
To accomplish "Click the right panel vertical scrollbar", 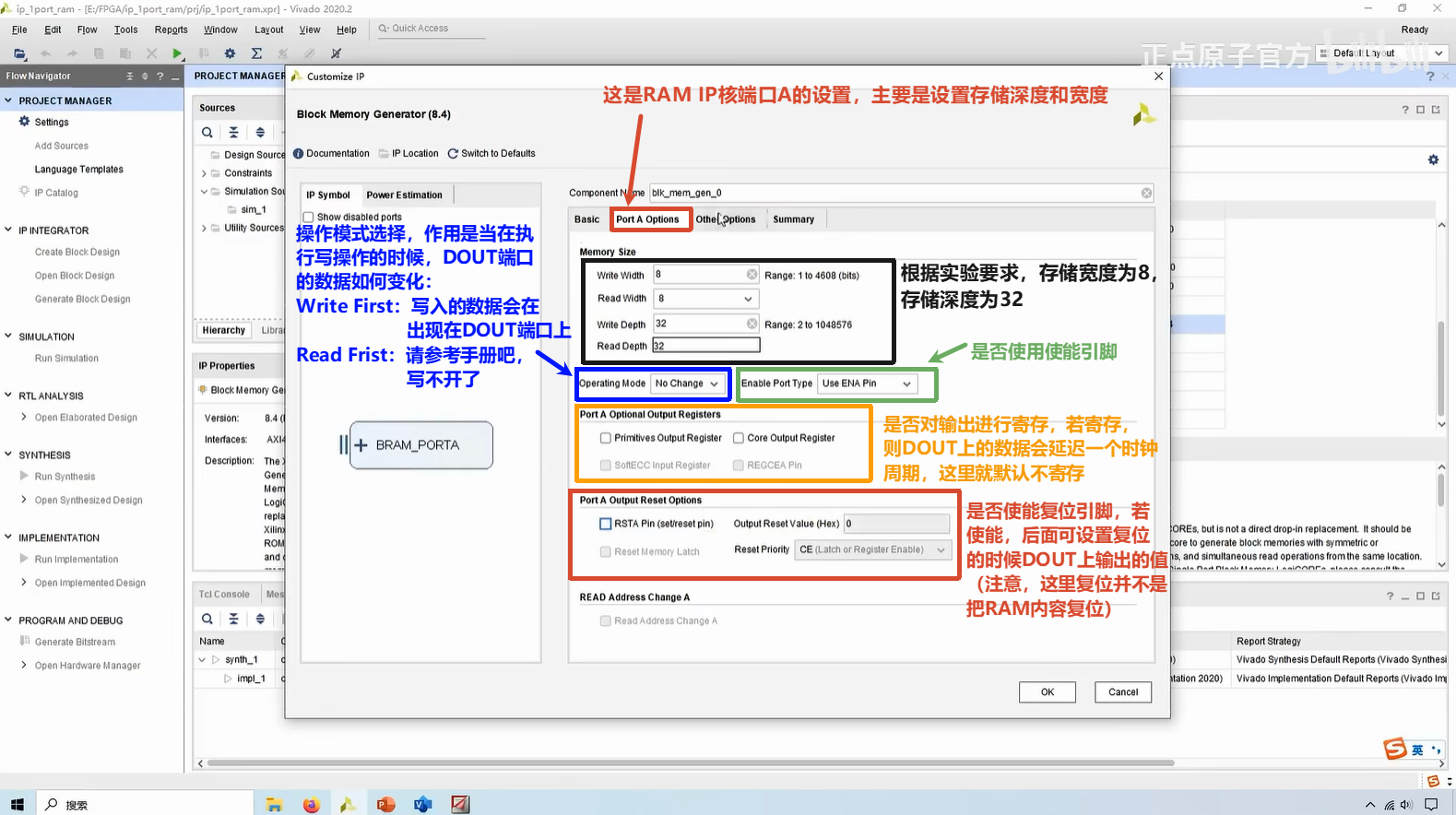I will [x=1441, y=369].
